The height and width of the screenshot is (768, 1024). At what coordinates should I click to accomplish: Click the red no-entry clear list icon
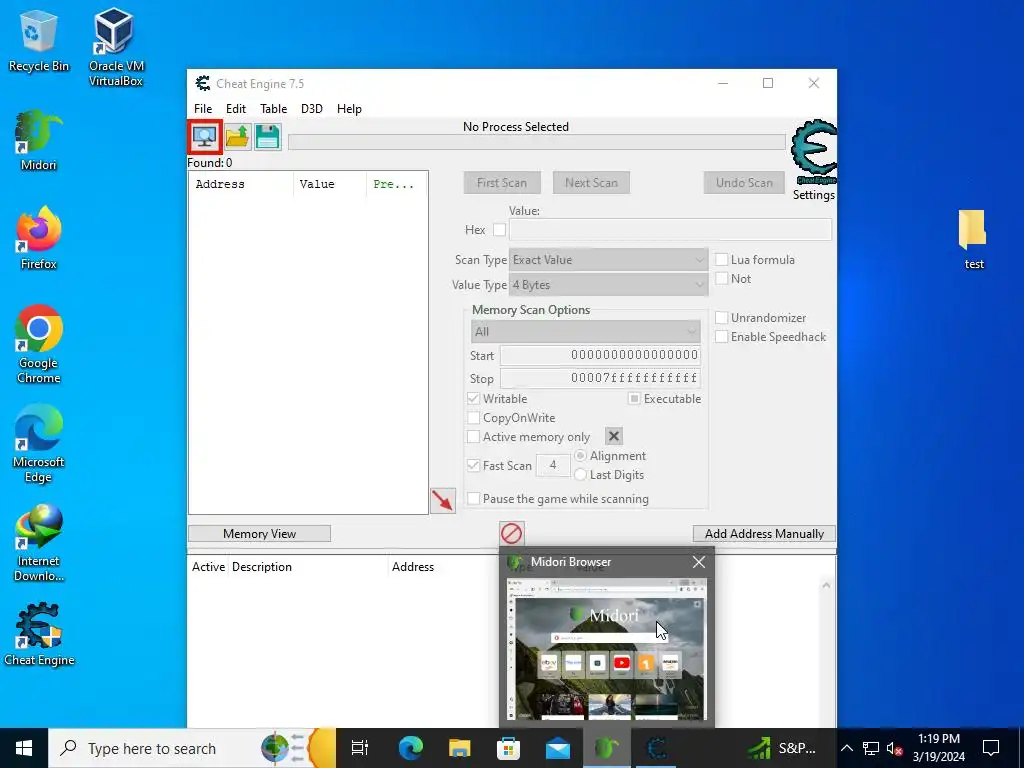511,533
